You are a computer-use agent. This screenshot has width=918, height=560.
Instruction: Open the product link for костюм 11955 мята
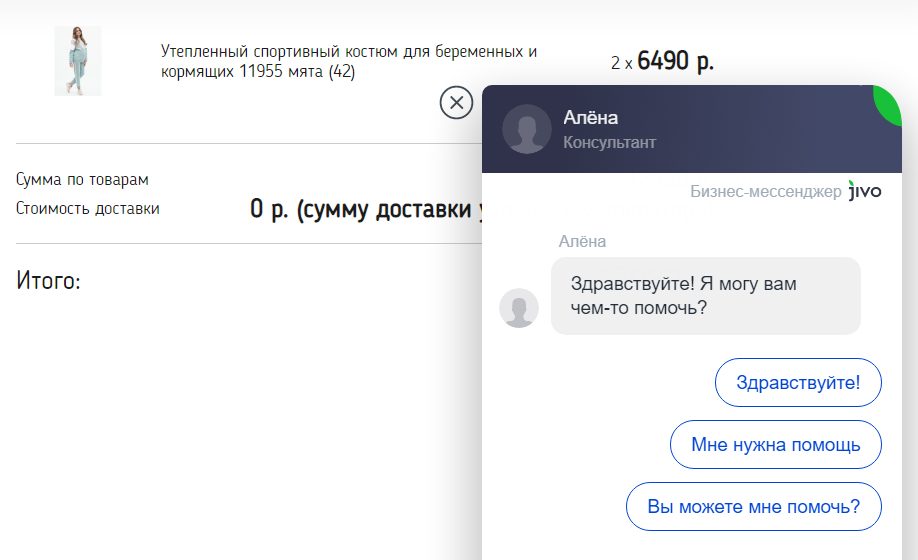[348, 61]
